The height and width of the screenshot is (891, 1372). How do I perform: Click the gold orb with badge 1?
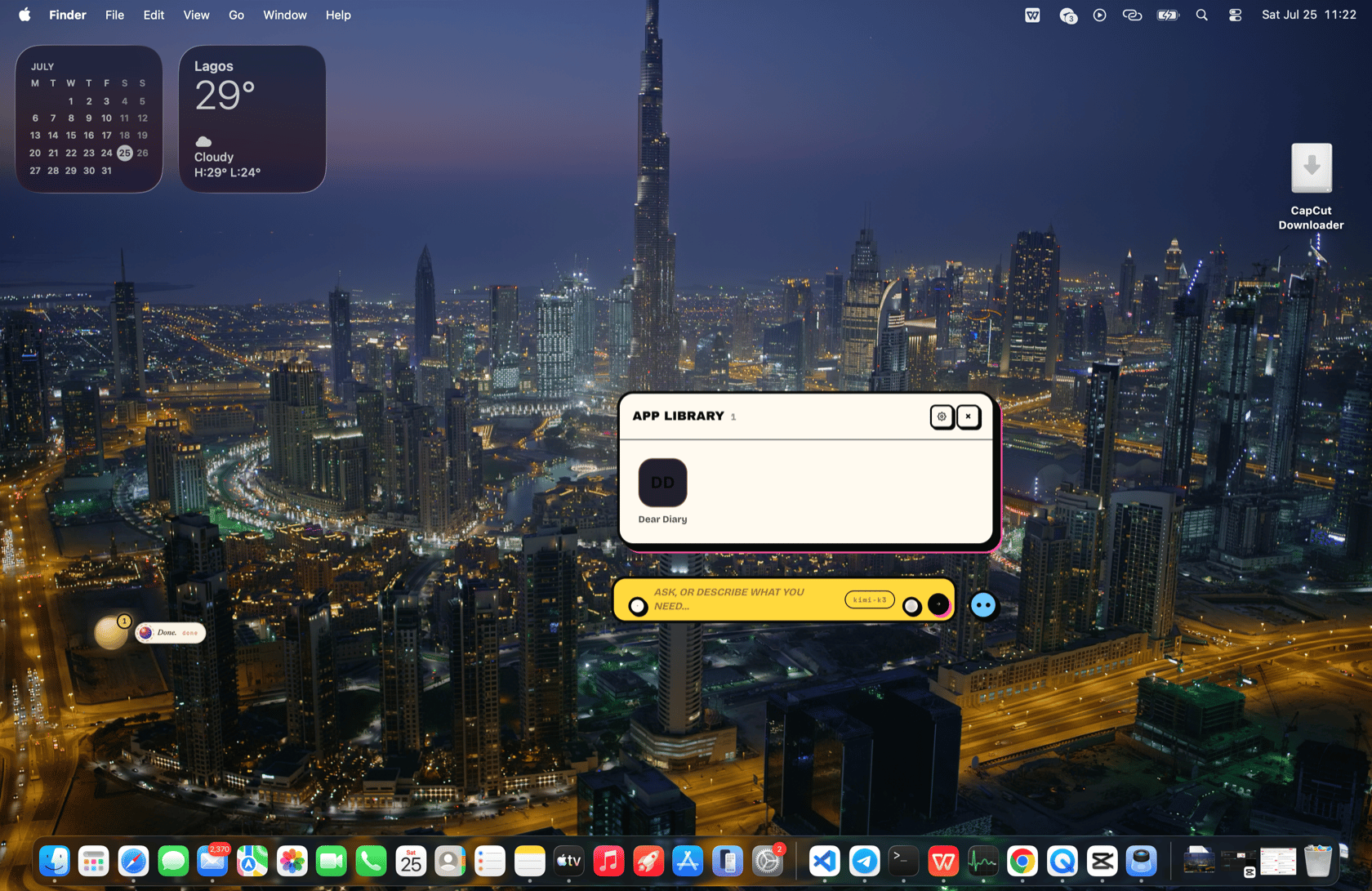pos(111,632)
